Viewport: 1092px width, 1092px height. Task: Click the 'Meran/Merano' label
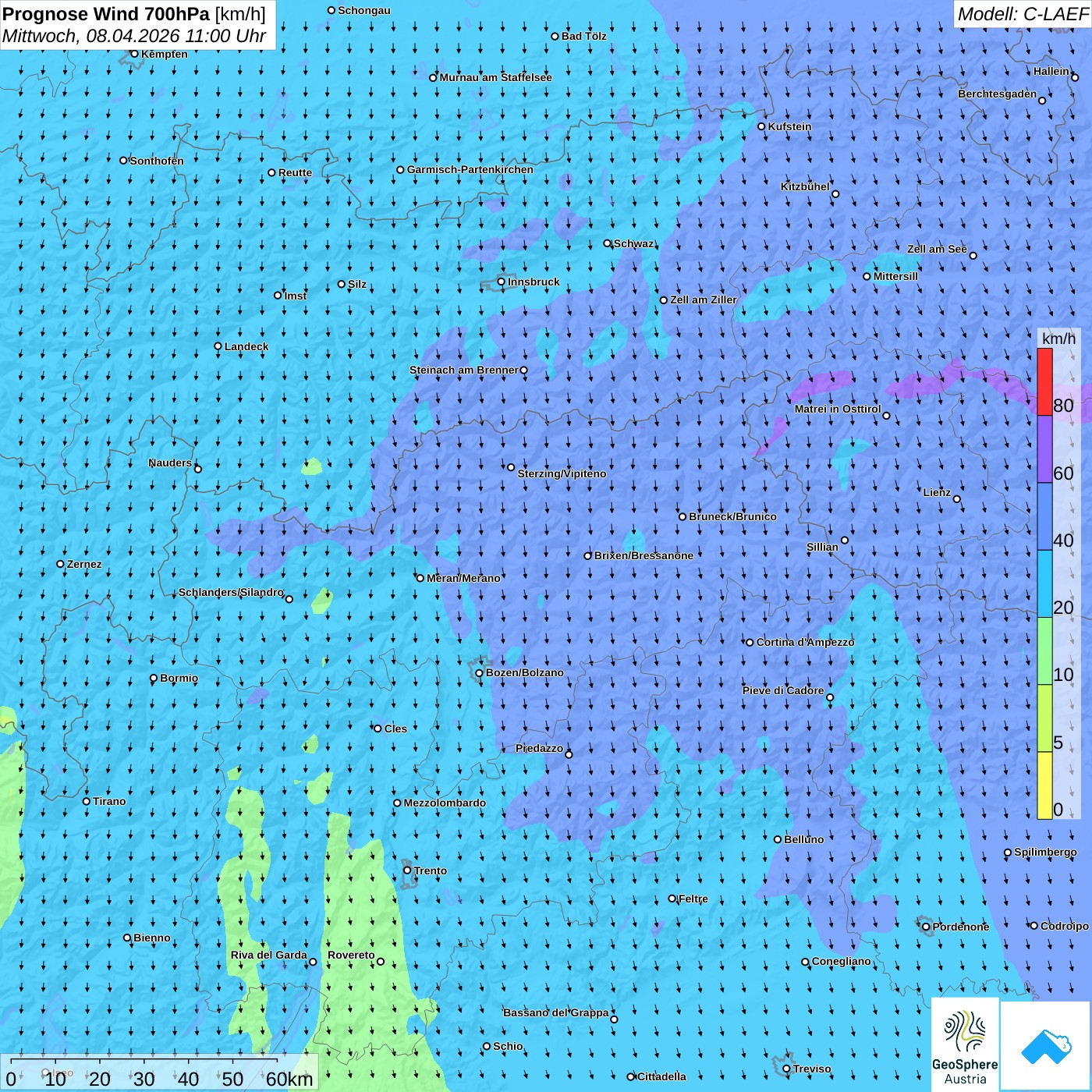463,578
